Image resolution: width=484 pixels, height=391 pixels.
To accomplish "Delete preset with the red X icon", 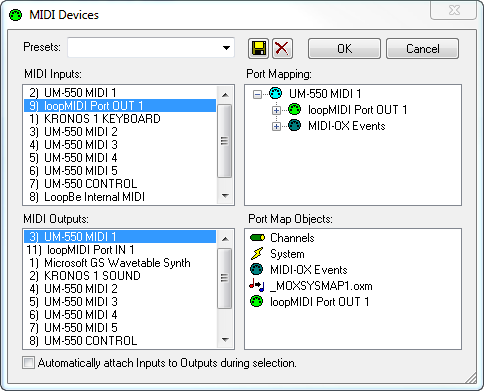I will coord(282,49).
